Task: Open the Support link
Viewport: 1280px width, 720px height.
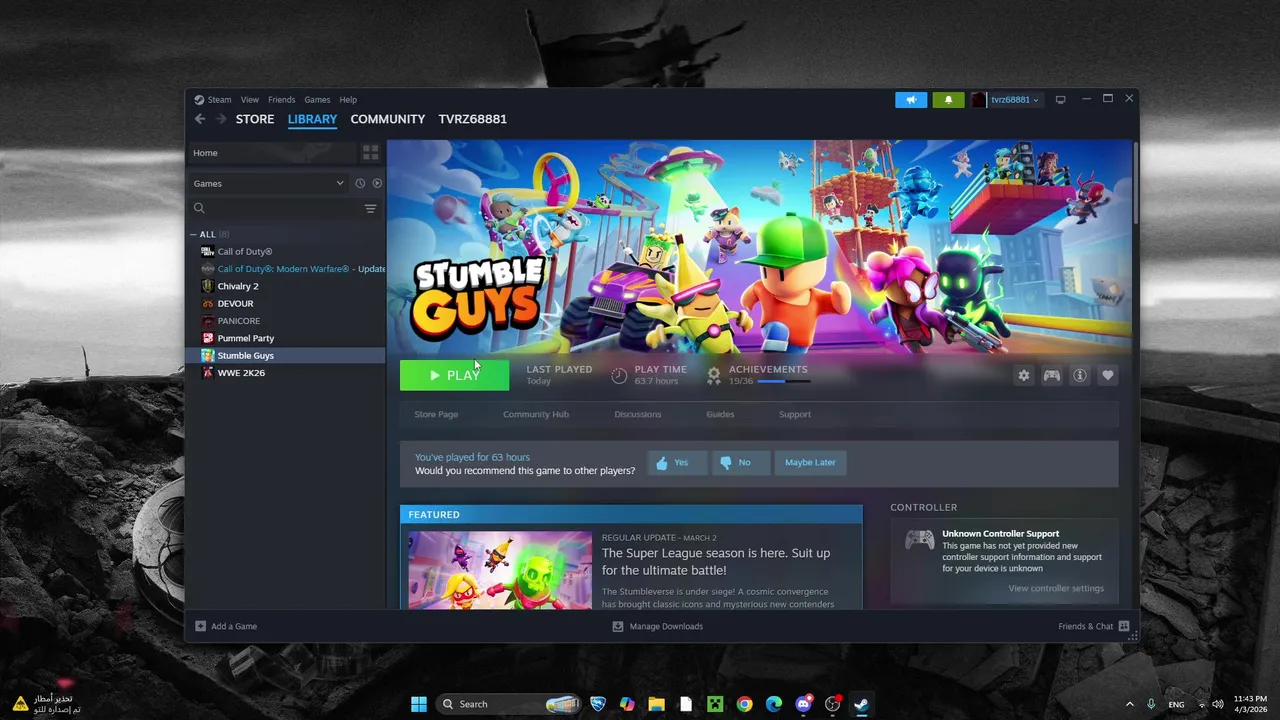Action: coord(795,414)
